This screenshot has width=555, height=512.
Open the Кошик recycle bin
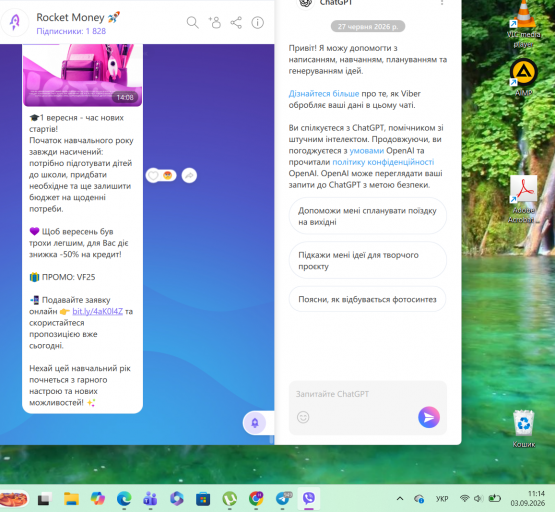[523, 429]
